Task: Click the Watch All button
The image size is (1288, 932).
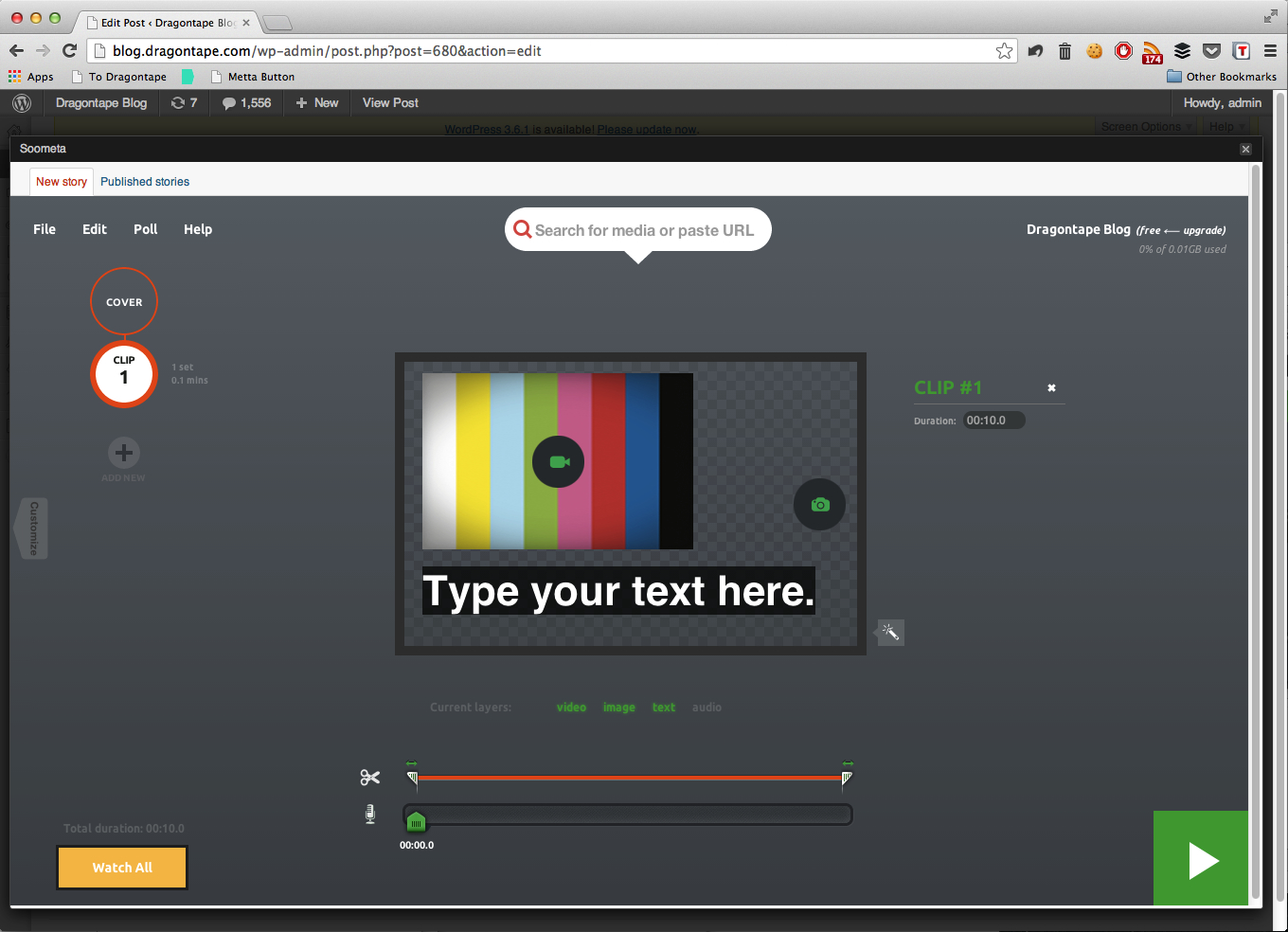Action: click(x=122, y=868)
